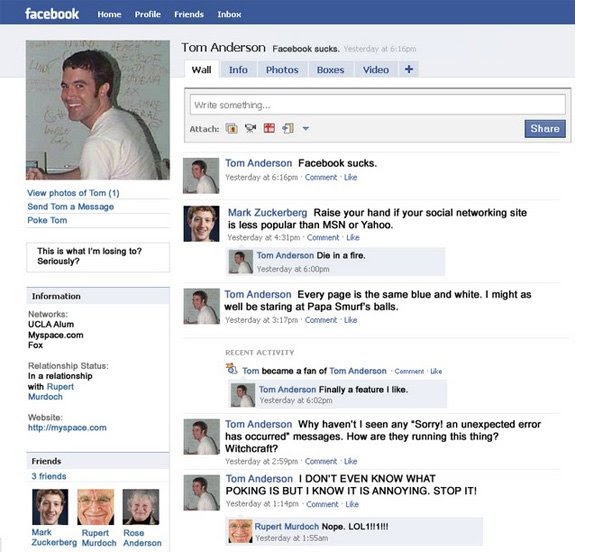Like the 'Tom became a fan' activity
This screenshot has width=605, height=552.
[436, 371]
